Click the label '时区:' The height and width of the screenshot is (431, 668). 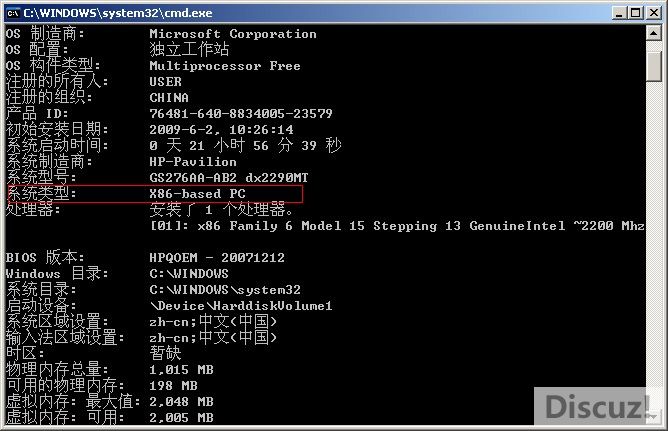(25, 353)
